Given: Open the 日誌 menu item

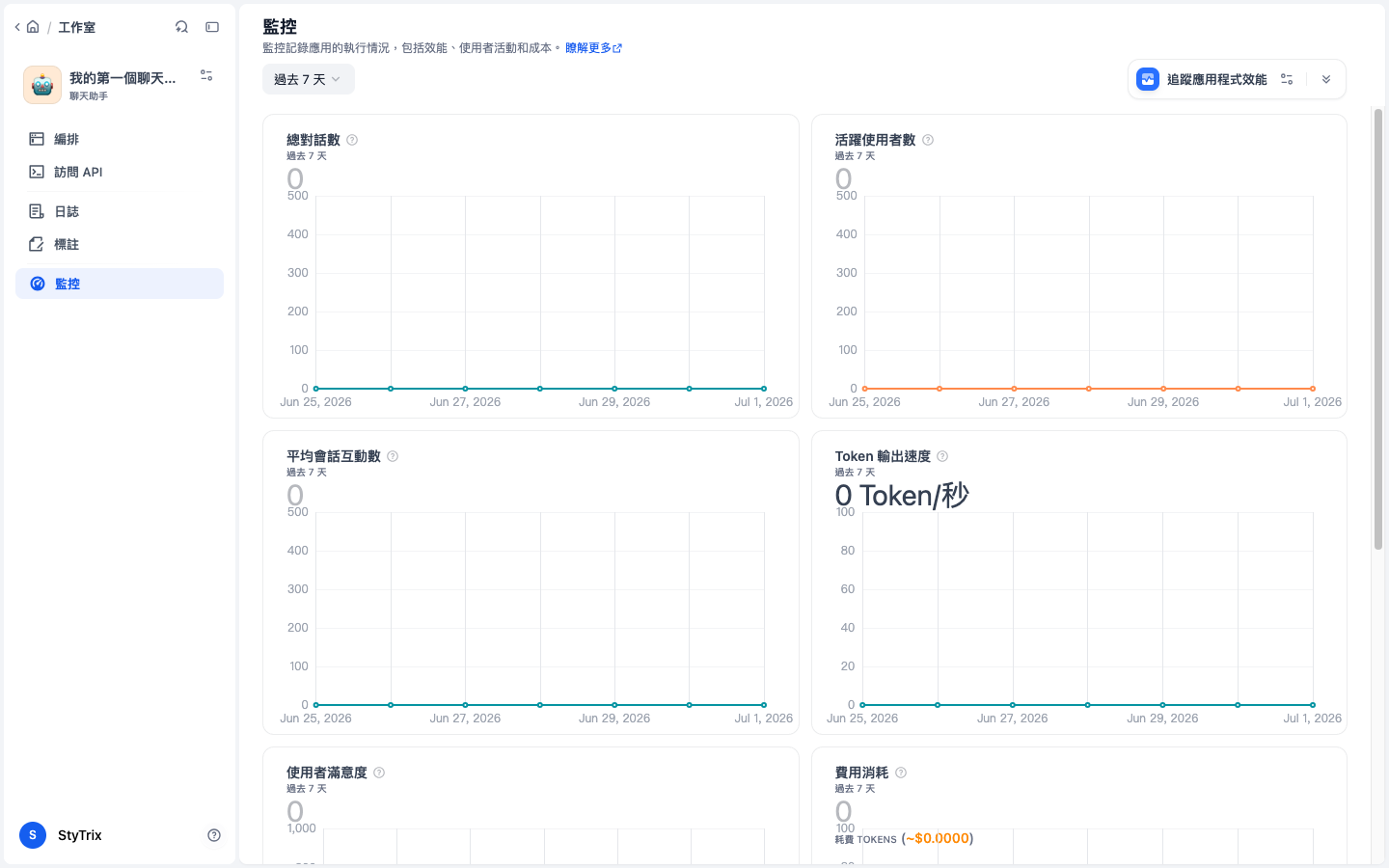Looking at the screenshot, I should 120,211.
